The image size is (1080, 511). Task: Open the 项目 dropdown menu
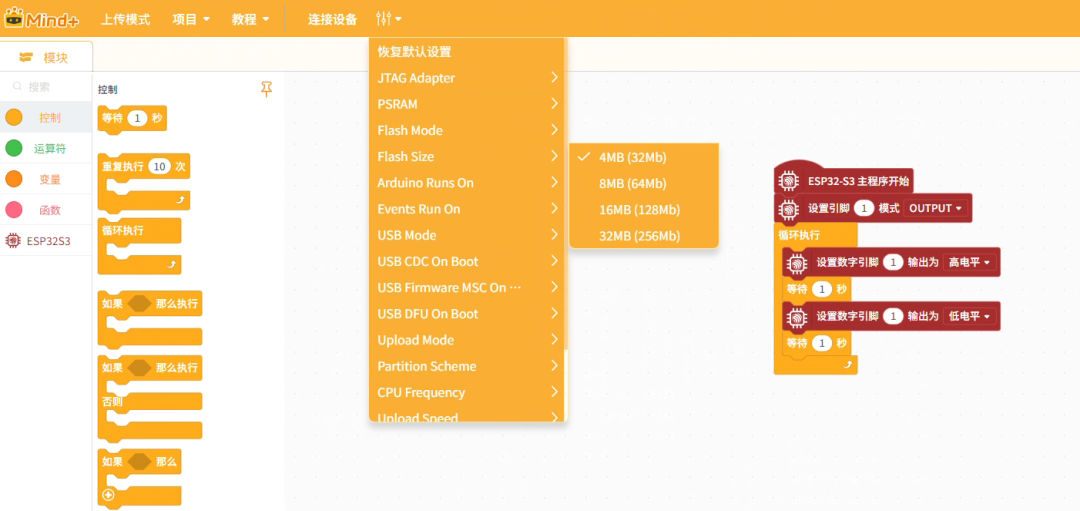191,19
